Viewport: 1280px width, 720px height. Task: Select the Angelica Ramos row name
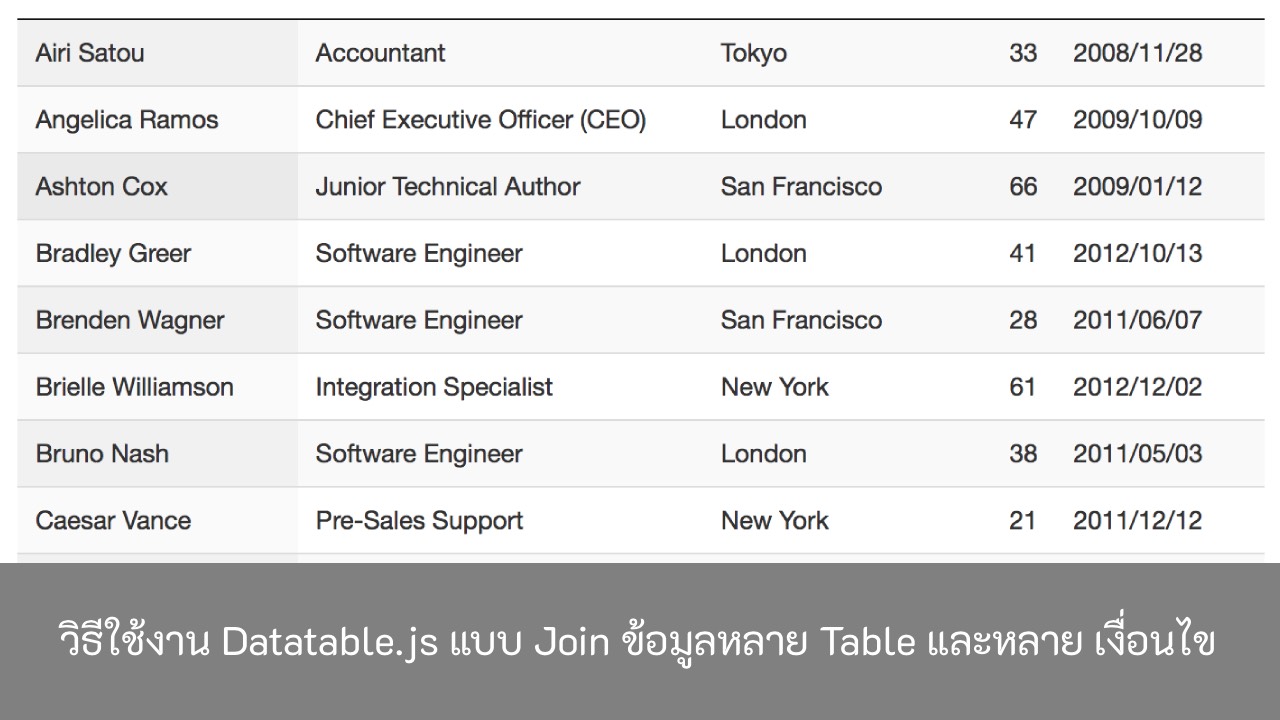157,120
